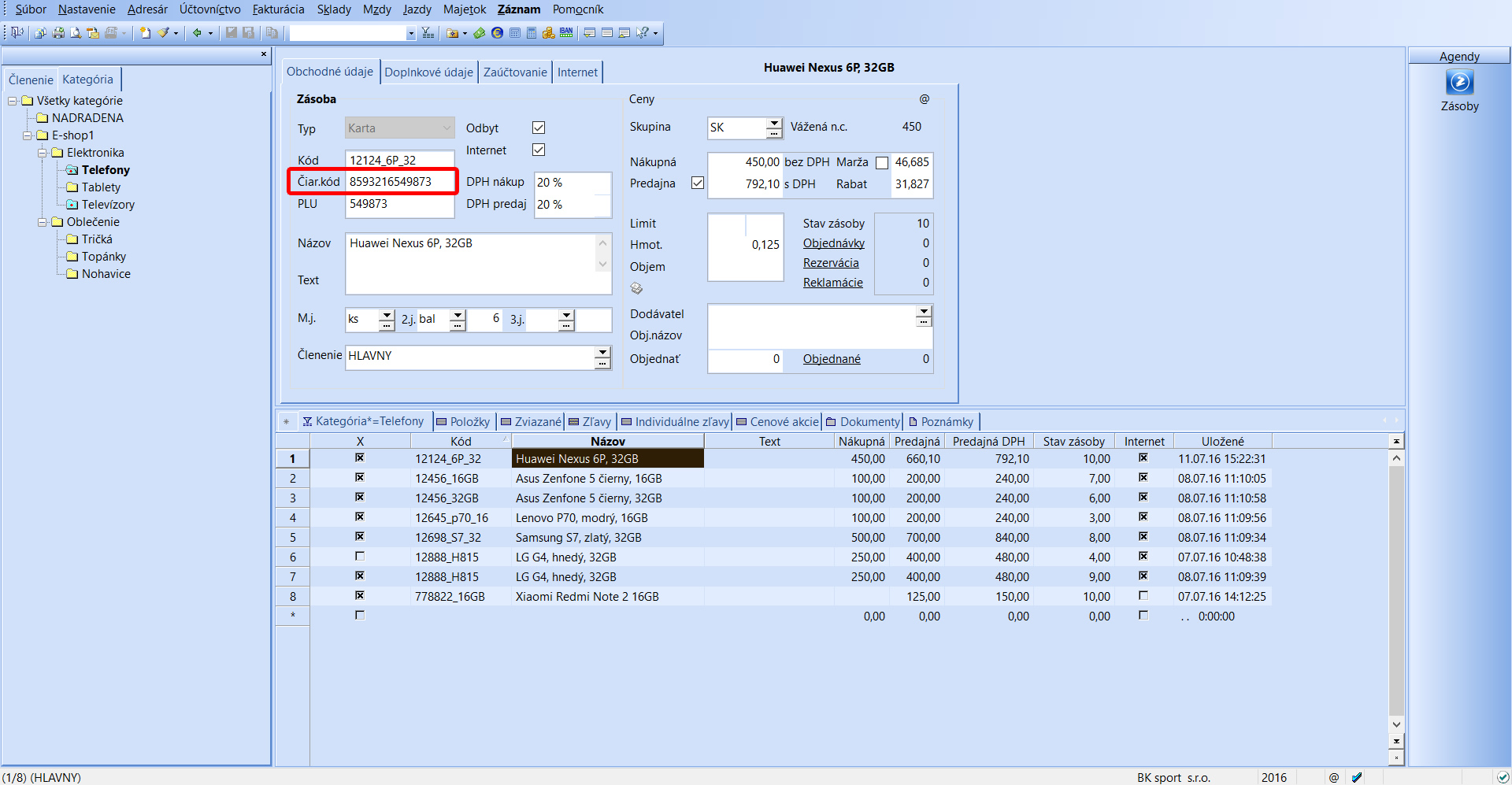Click the exit door icon in toolbar
This screenshot has height=785, width=1512.
17,32
